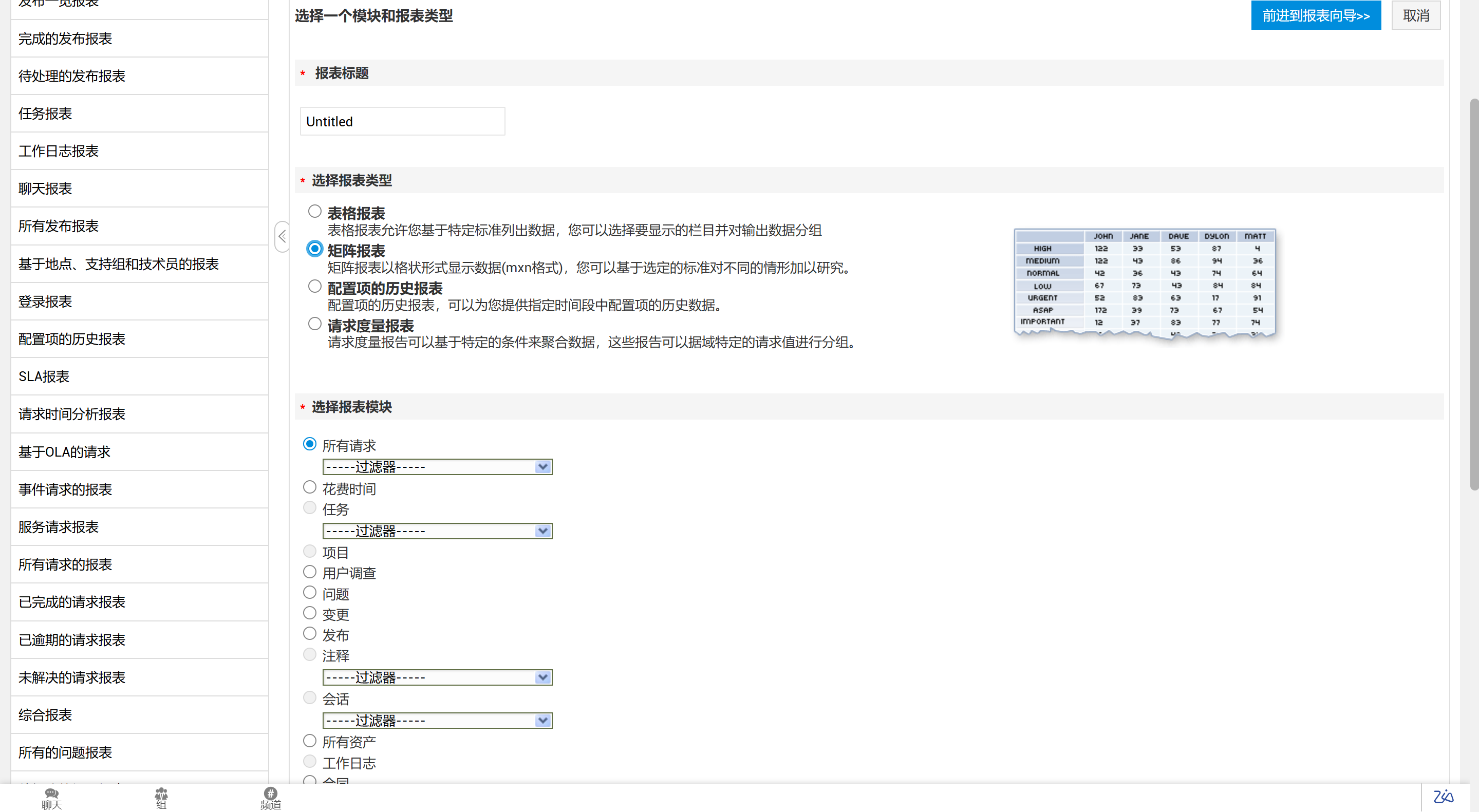The image size is (1479, 812).
Task: Choose the 所有资产 module radio button
Action: pos(309,741)
